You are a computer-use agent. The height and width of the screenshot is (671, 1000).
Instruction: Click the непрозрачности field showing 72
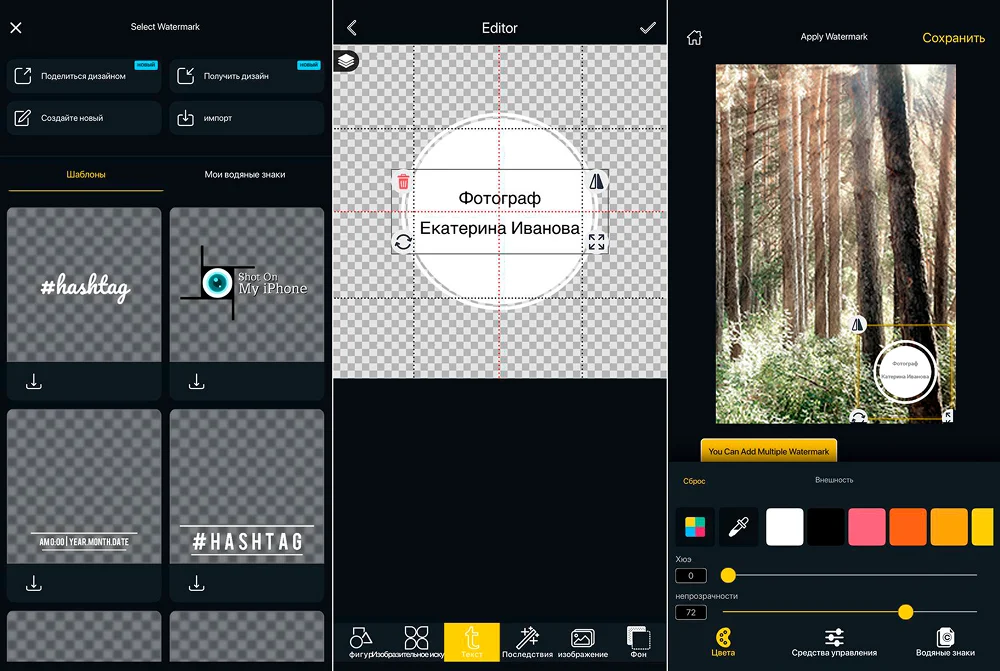point(691,612)
